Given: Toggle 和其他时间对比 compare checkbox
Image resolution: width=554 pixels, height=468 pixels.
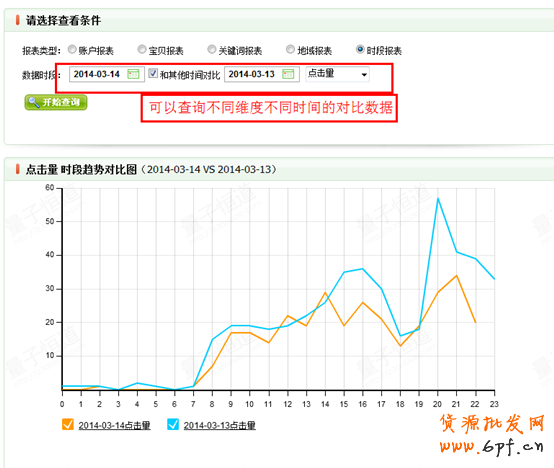Looking at the screenshot, I should pyautogui.click(x=153, y=73).
